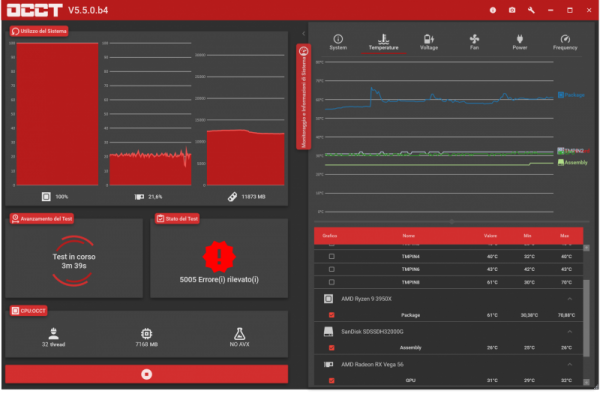Screen dimensions: 600x394
Task: Click the TMPIN2 legend swatch on graph
Action: (x=561, y=150)
